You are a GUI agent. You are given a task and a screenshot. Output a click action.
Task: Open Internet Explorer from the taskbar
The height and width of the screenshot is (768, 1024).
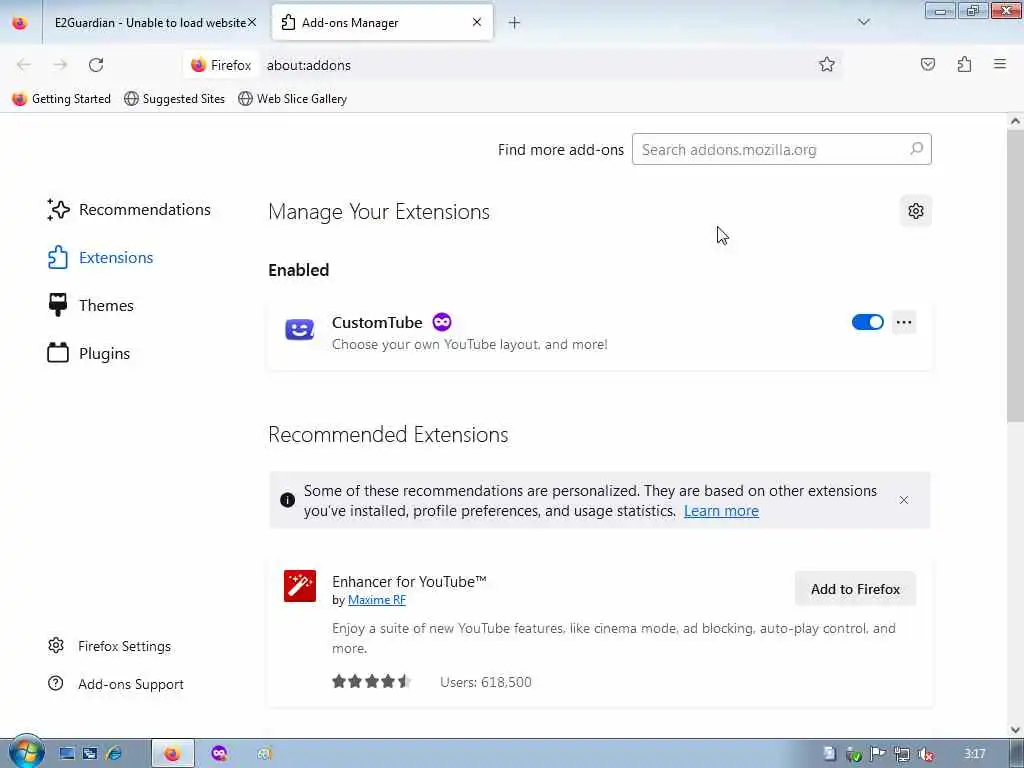pyautogui.click(x=114, y=754)
